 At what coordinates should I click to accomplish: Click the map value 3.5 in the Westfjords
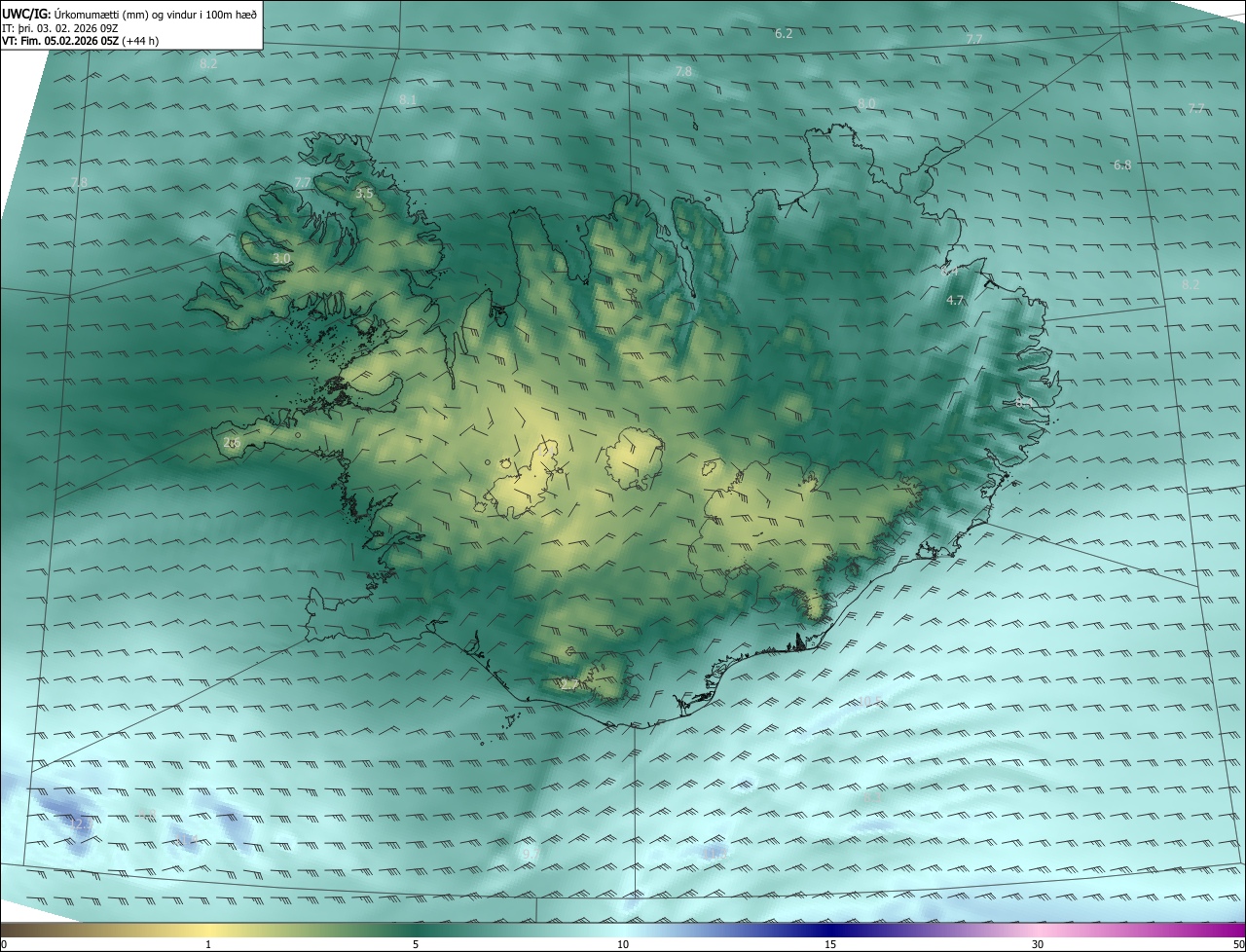pyautogui.click(x=364, y=194)
